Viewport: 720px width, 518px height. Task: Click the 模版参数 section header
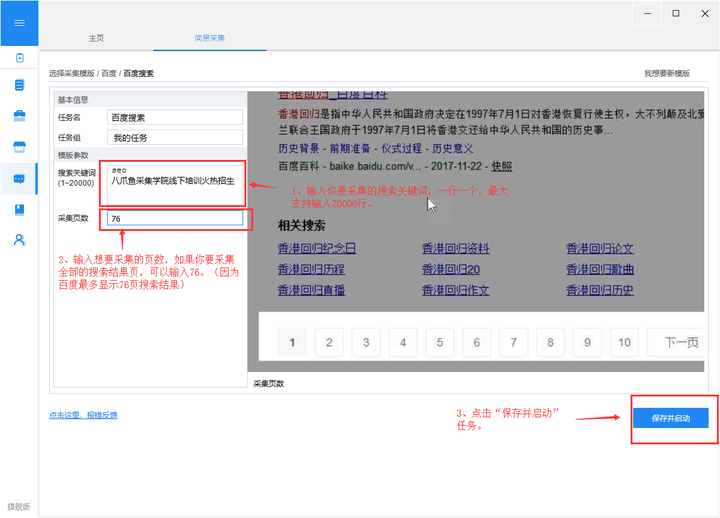[x=73, y=155]
